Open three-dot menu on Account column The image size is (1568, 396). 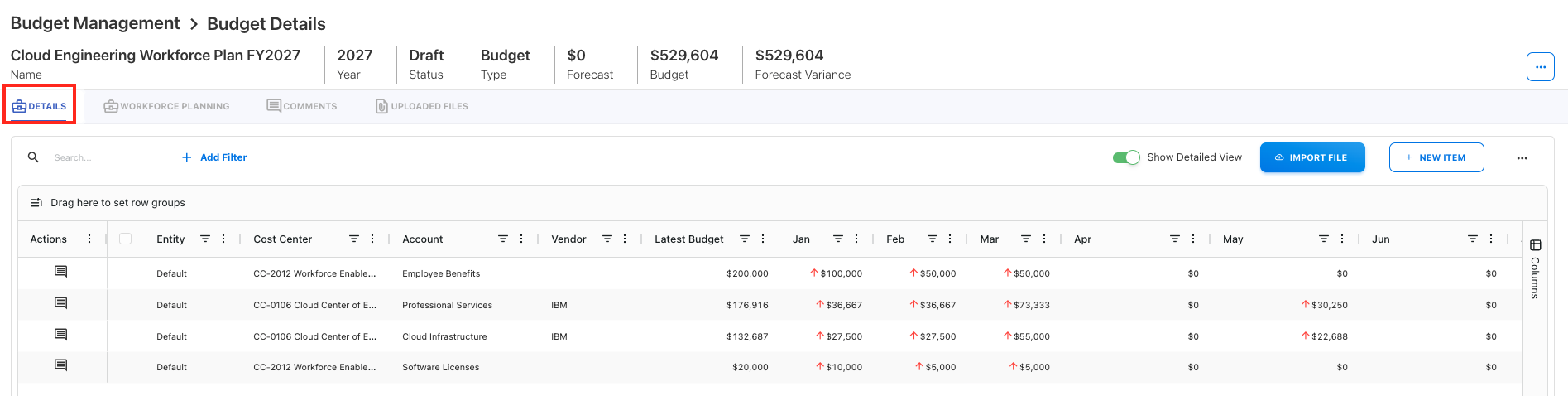pyautogui.click(x=521, y=239)
